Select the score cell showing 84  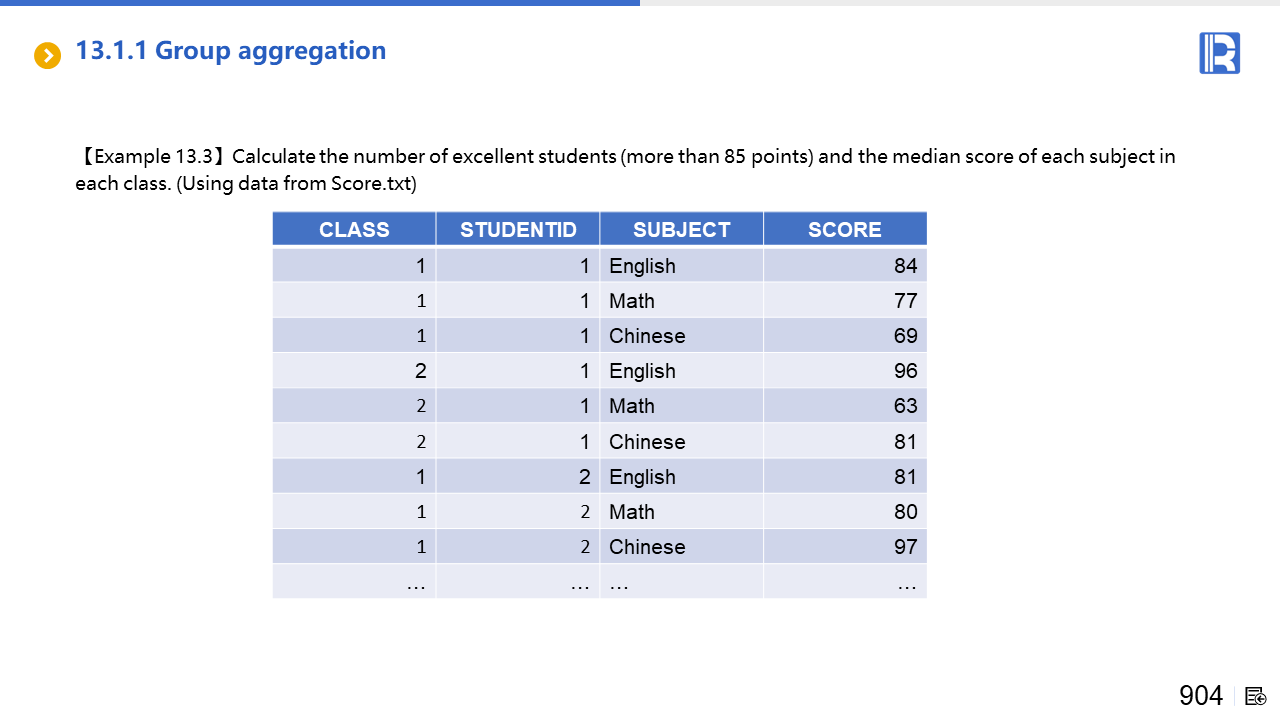pos(905,266)
